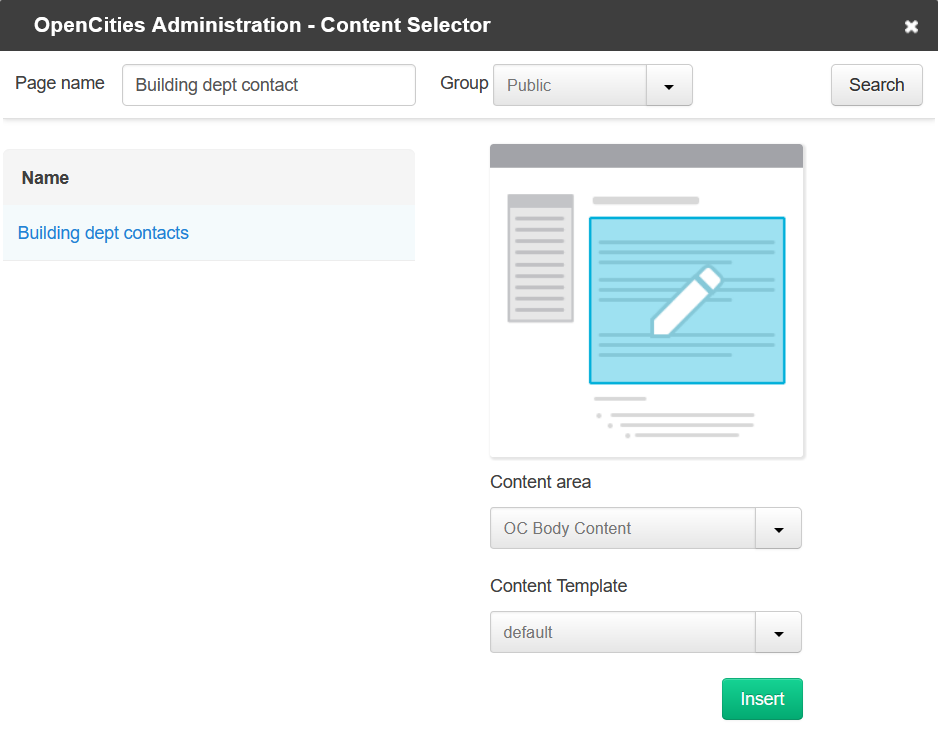Click the Name column header

point(45,177)
